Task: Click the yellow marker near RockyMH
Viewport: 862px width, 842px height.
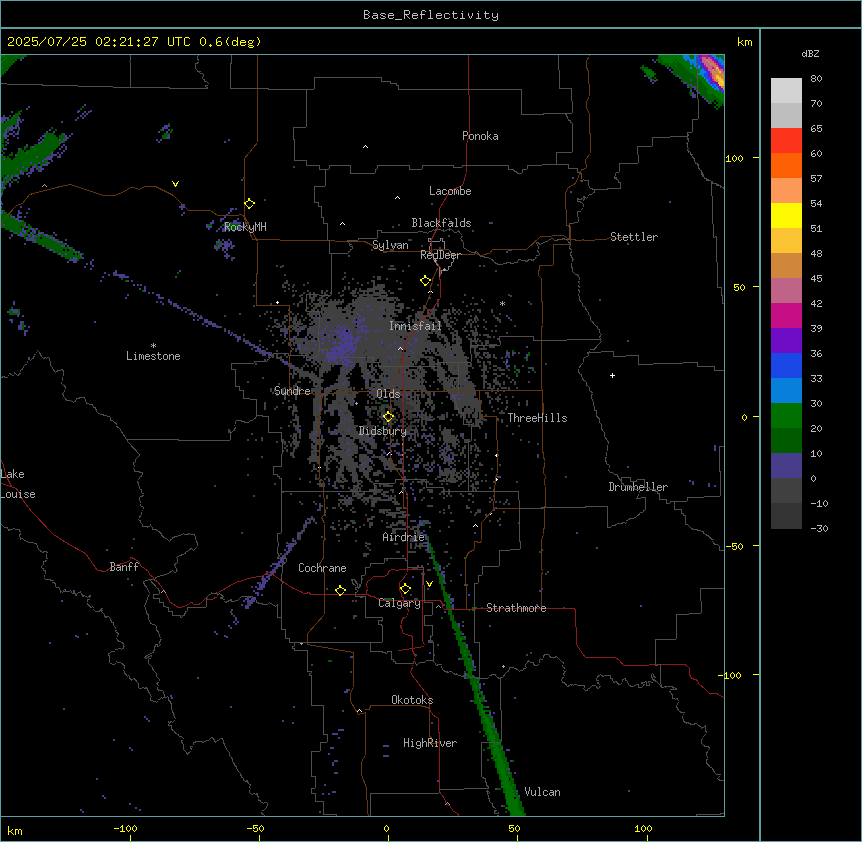Action: click(x=250, y=203)
